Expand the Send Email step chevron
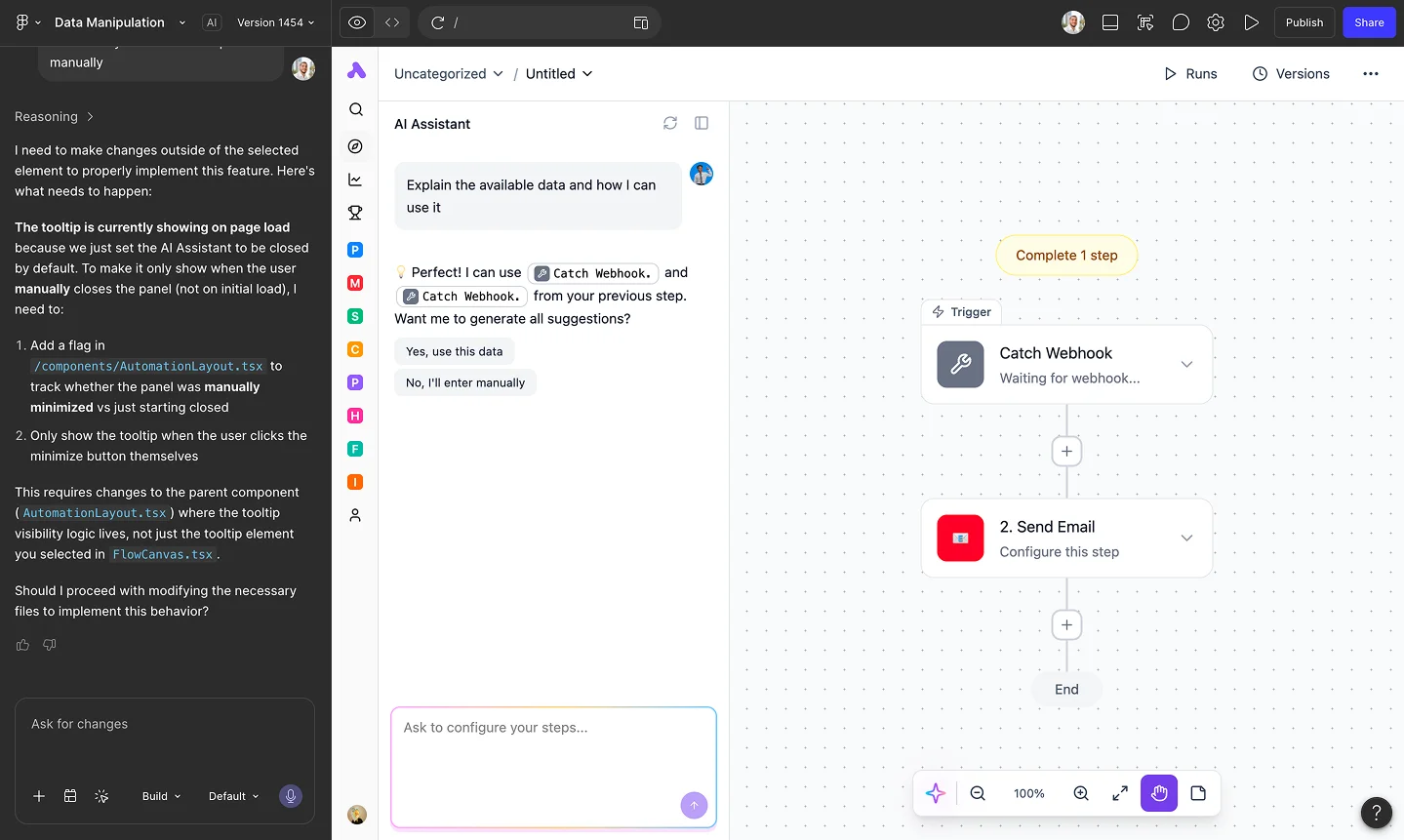 pos(1186,538)
